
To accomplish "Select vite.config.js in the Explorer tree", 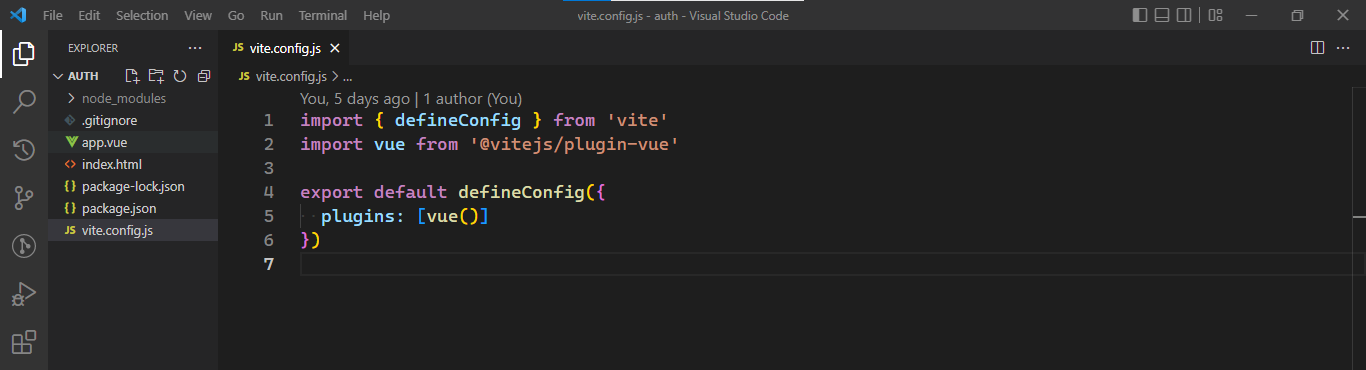I will [133, 230].
